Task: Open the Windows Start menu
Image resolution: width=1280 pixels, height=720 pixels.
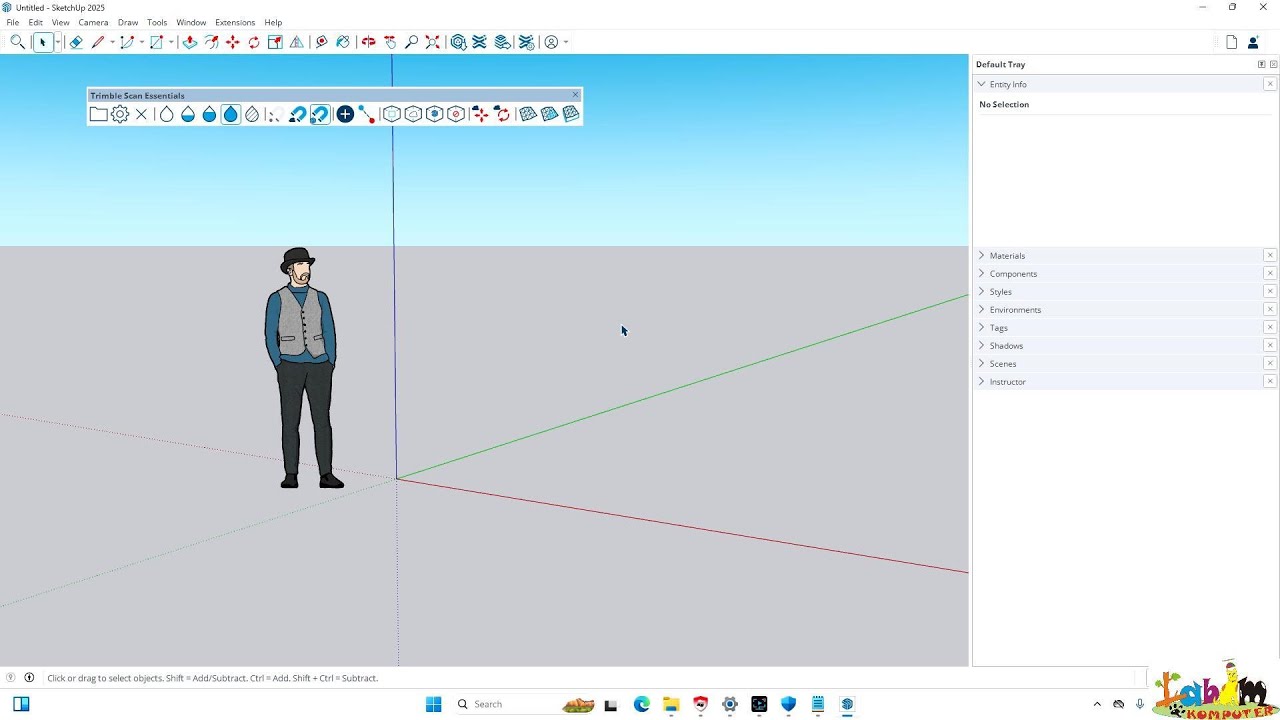Action: [x=434, y=704]
